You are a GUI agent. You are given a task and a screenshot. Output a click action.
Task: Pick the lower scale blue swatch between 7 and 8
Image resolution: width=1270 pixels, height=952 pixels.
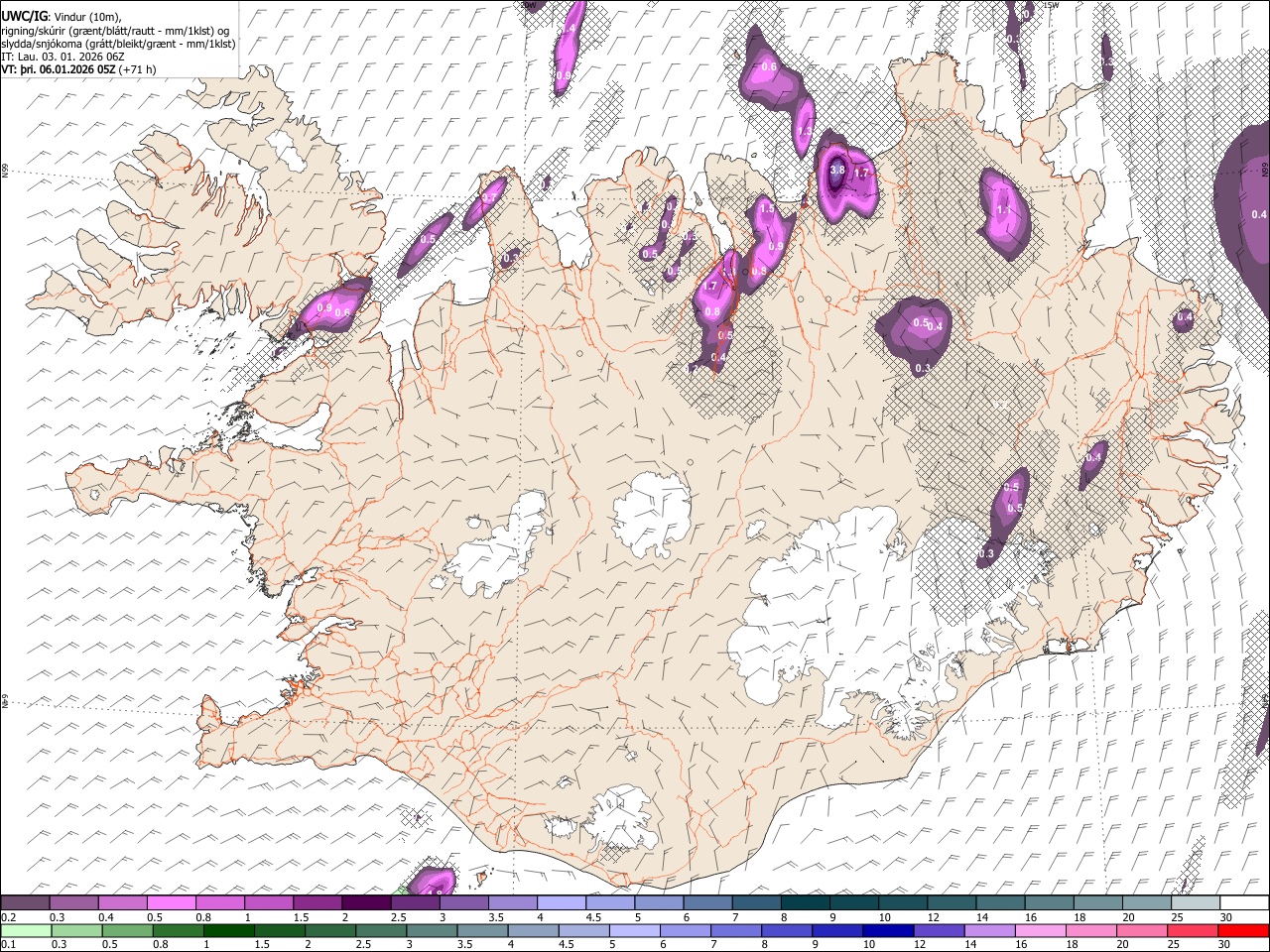tap(736, 931)
